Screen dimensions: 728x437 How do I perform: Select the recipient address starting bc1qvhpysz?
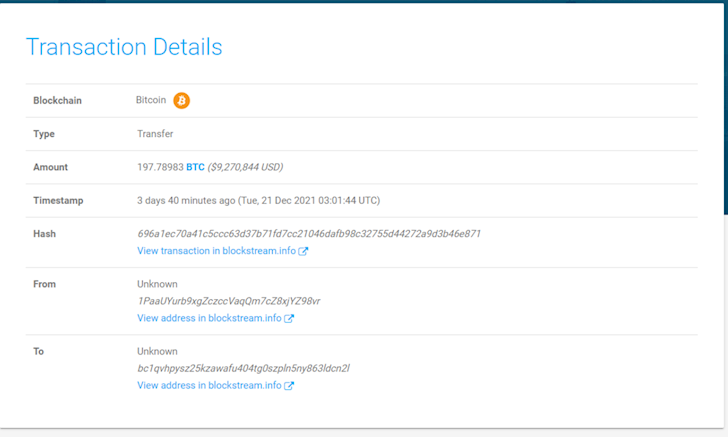(x=243, y=368)
